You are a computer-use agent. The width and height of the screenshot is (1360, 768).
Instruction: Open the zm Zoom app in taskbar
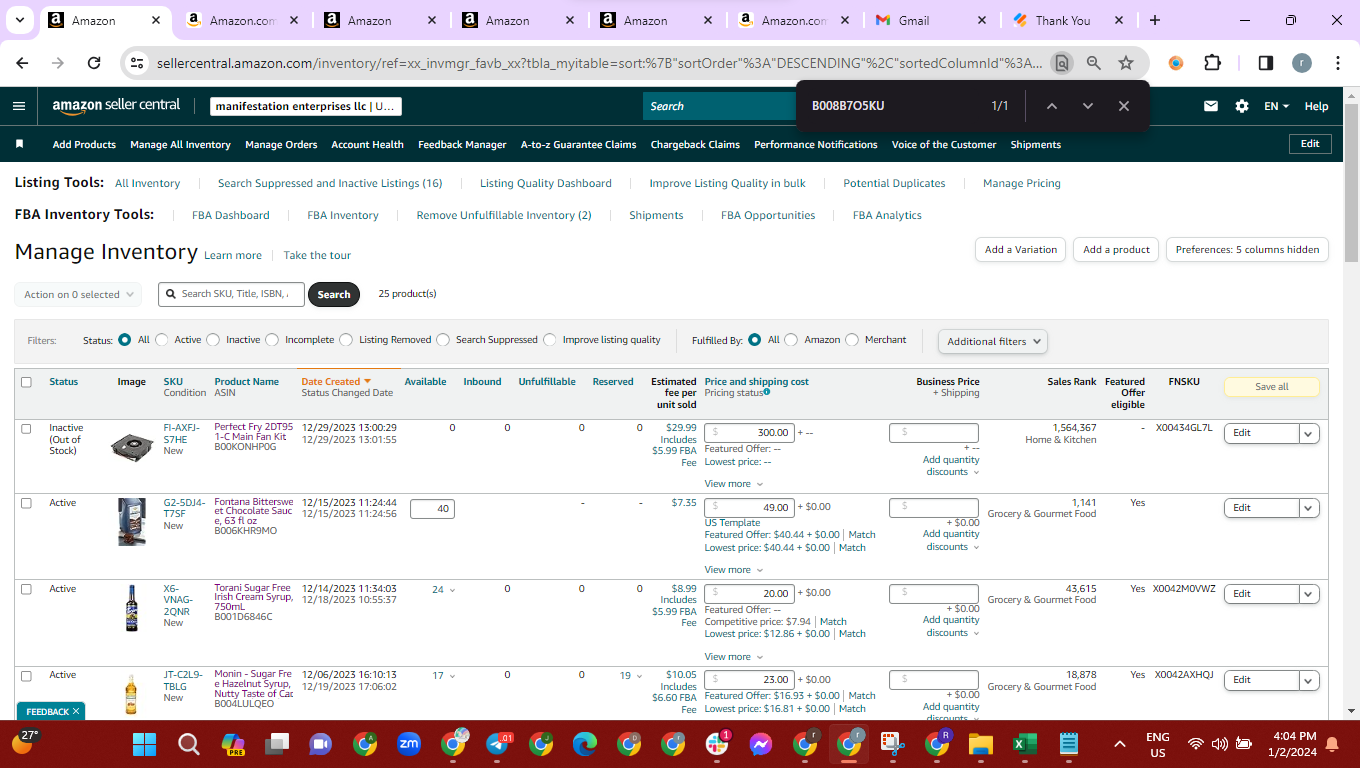(x=409, y=744)
